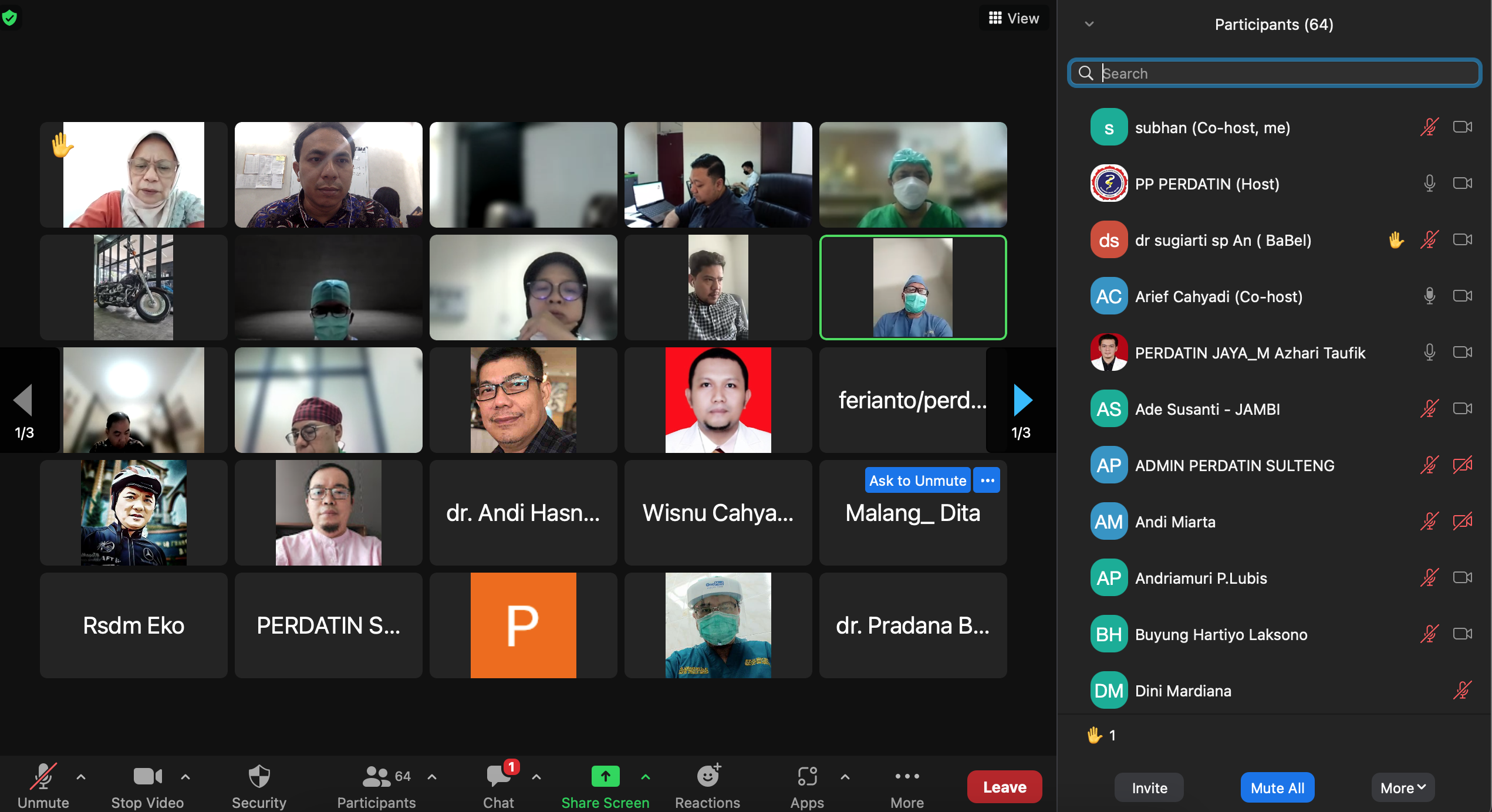Viewport: 1492px width, 812px height.
Task: Collapse Participants panel with chevron
Action: (1089, 24)
